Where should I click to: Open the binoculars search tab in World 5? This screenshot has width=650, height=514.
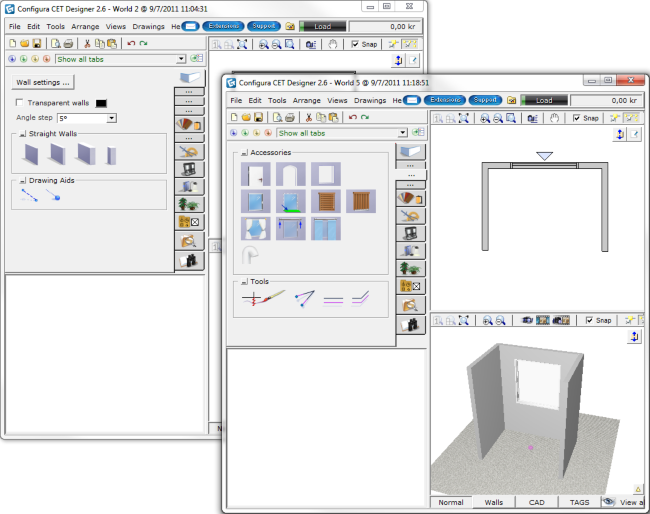pyautogui.click(x=410, y=325)
